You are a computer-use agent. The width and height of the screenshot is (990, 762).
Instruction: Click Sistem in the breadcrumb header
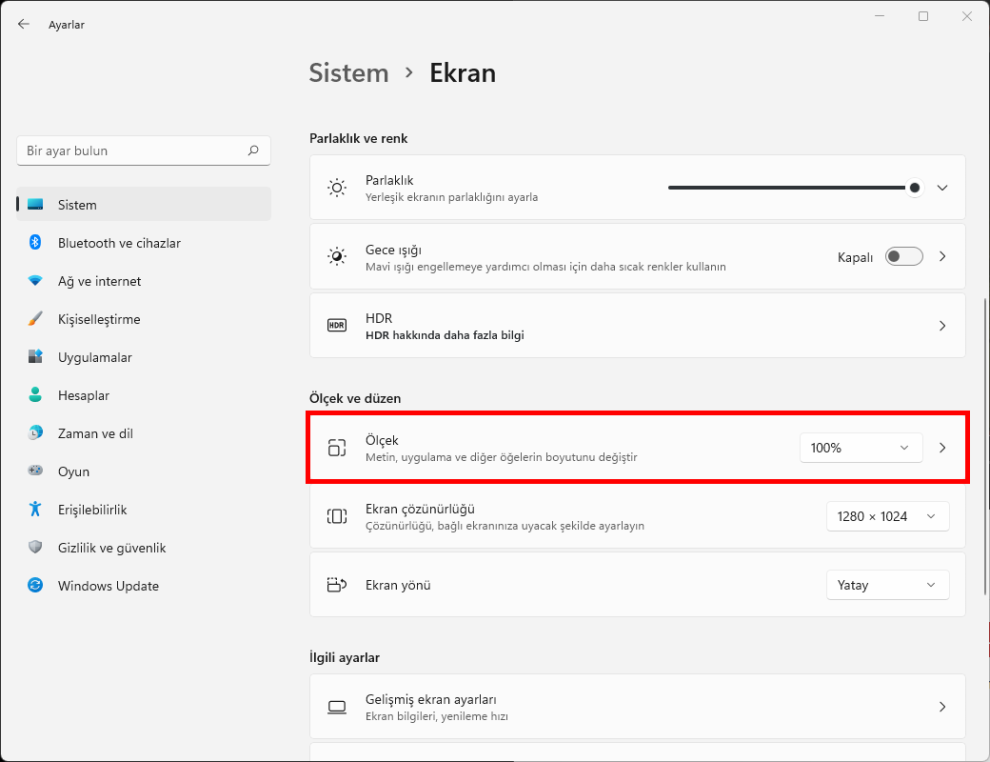click(348, 73)
